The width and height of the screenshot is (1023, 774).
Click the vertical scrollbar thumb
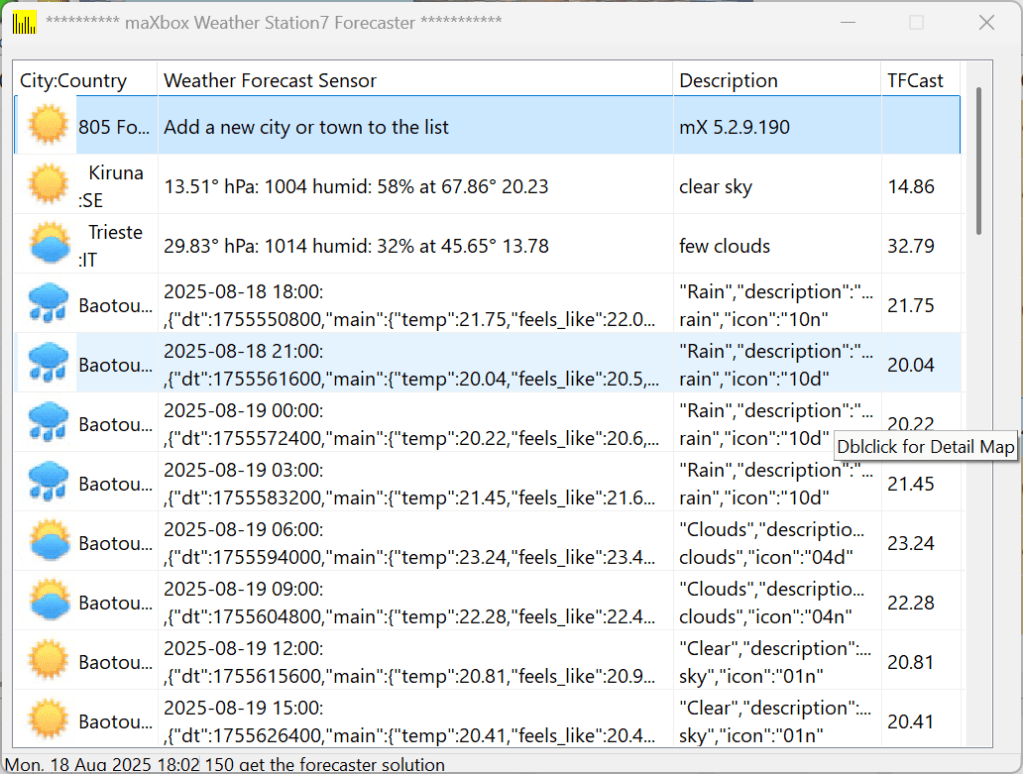[978, 160]
